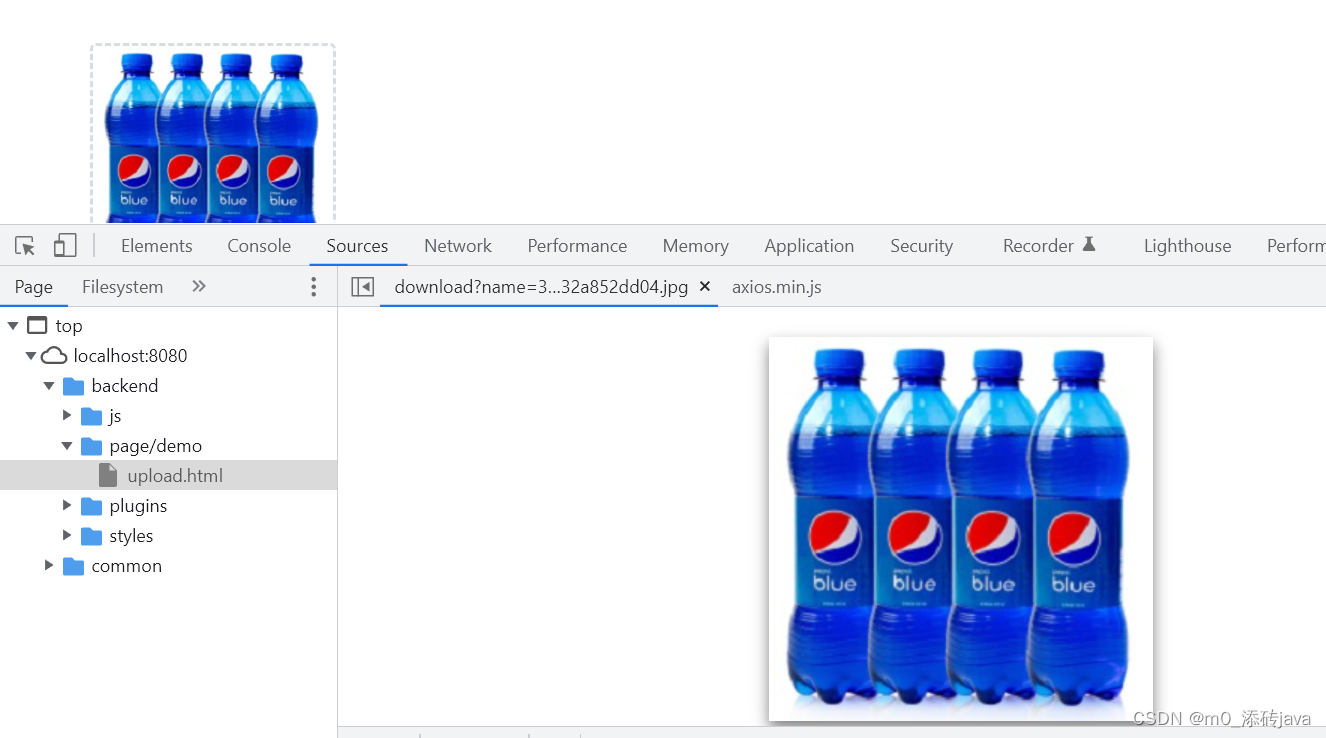Click the upload.html file icon
The image size is (1326, 738).
click(x=108, y=476)
